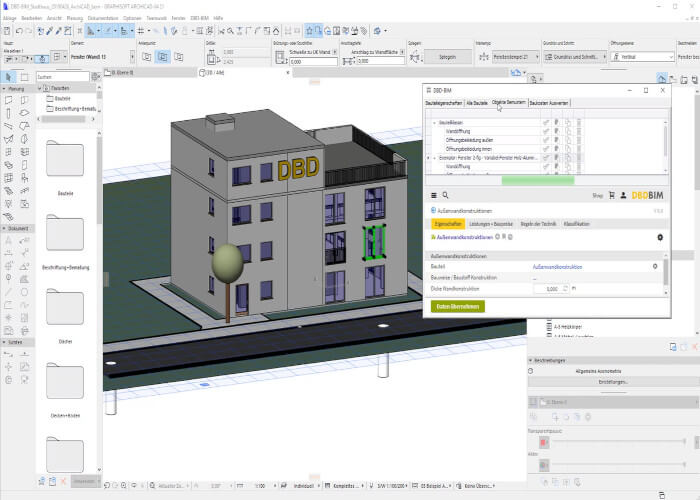Click gear icon beside Außenwandkonstruktionen heading
The height and width of the screenshot is (500, 700).
tap(660, 237)
